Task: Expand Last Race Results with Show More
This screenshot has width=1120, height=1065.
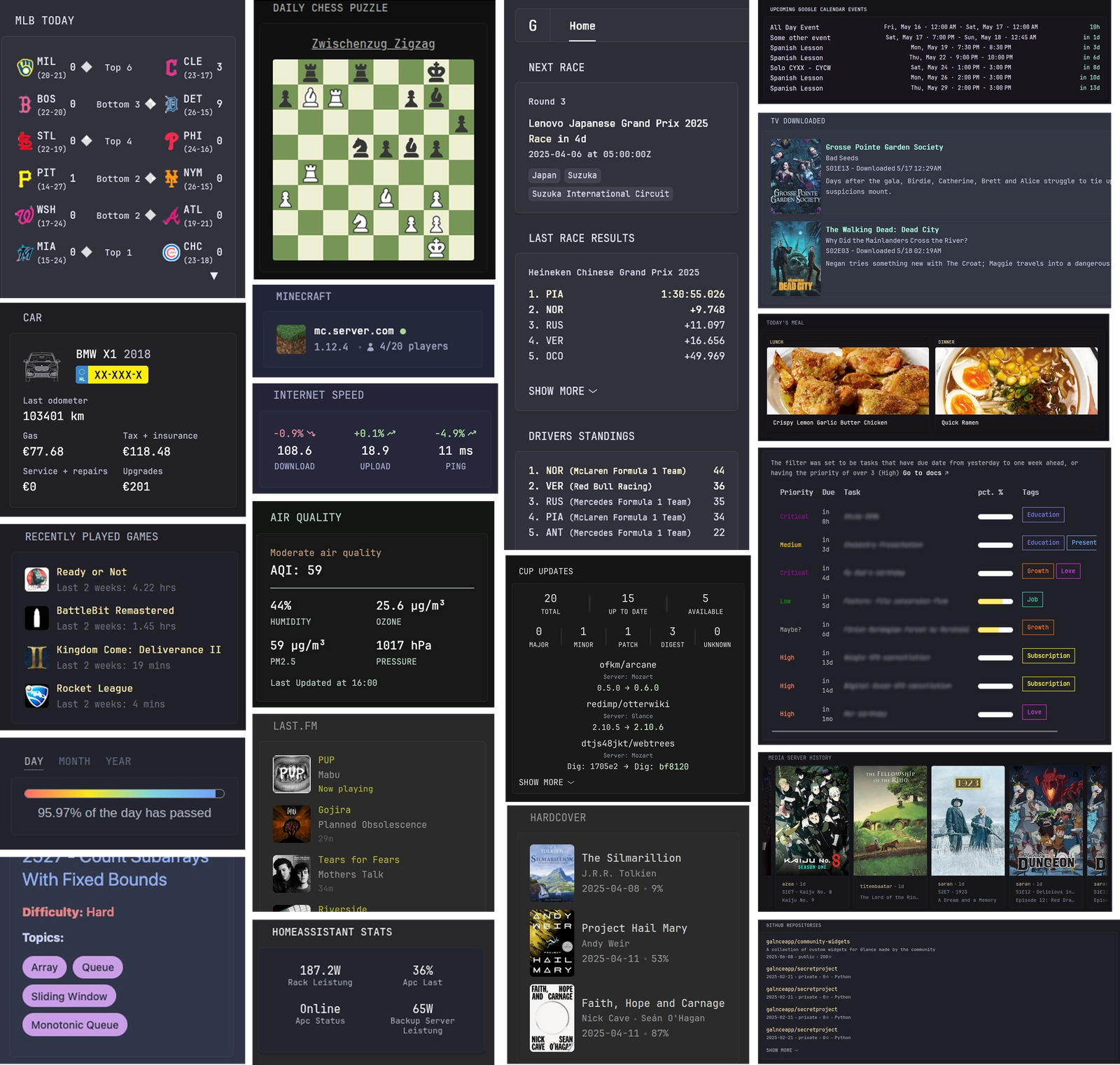Action: (x=562, y=391)
